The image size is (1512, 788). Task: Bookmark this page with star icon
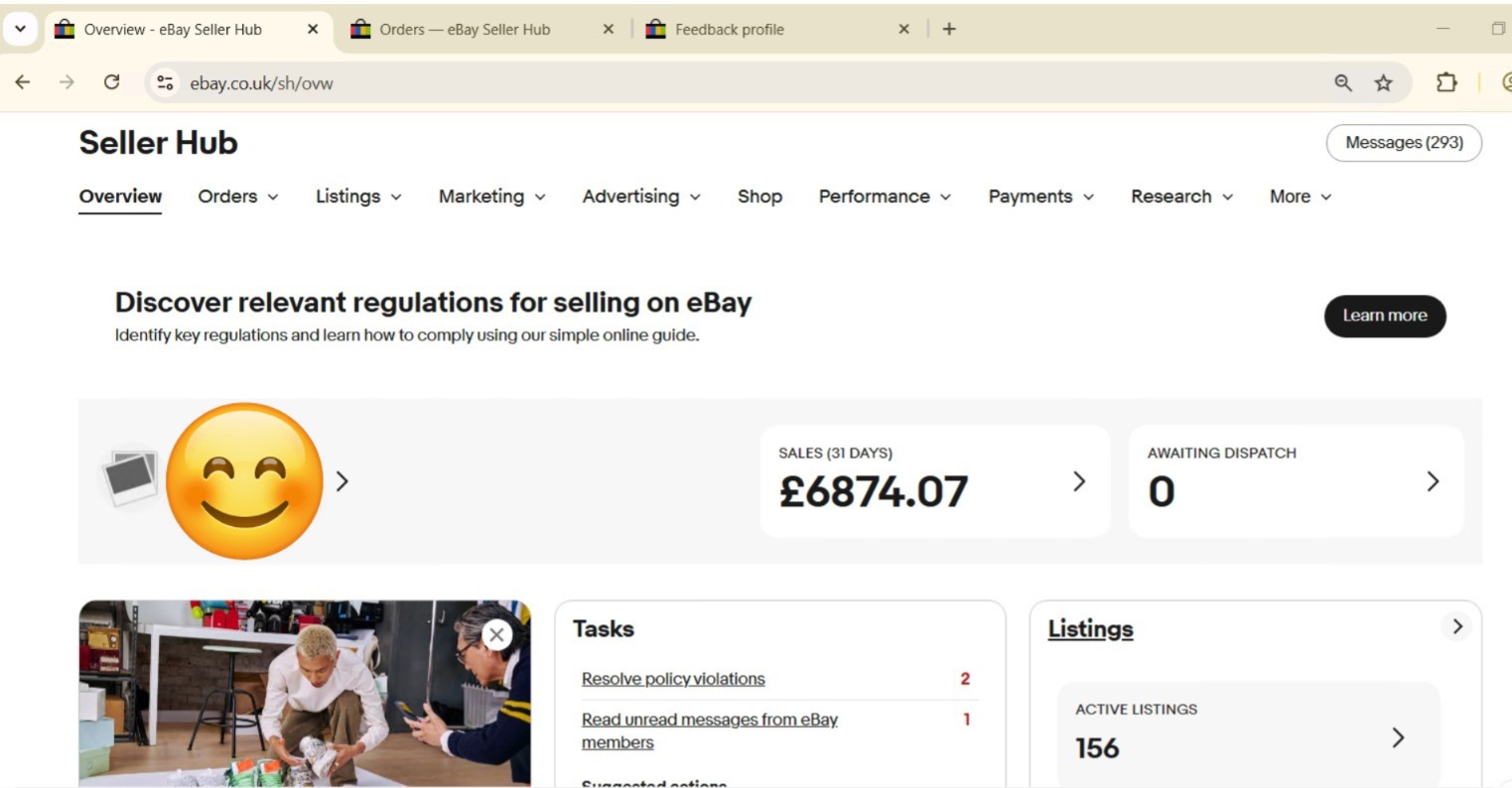(1383, 83)
